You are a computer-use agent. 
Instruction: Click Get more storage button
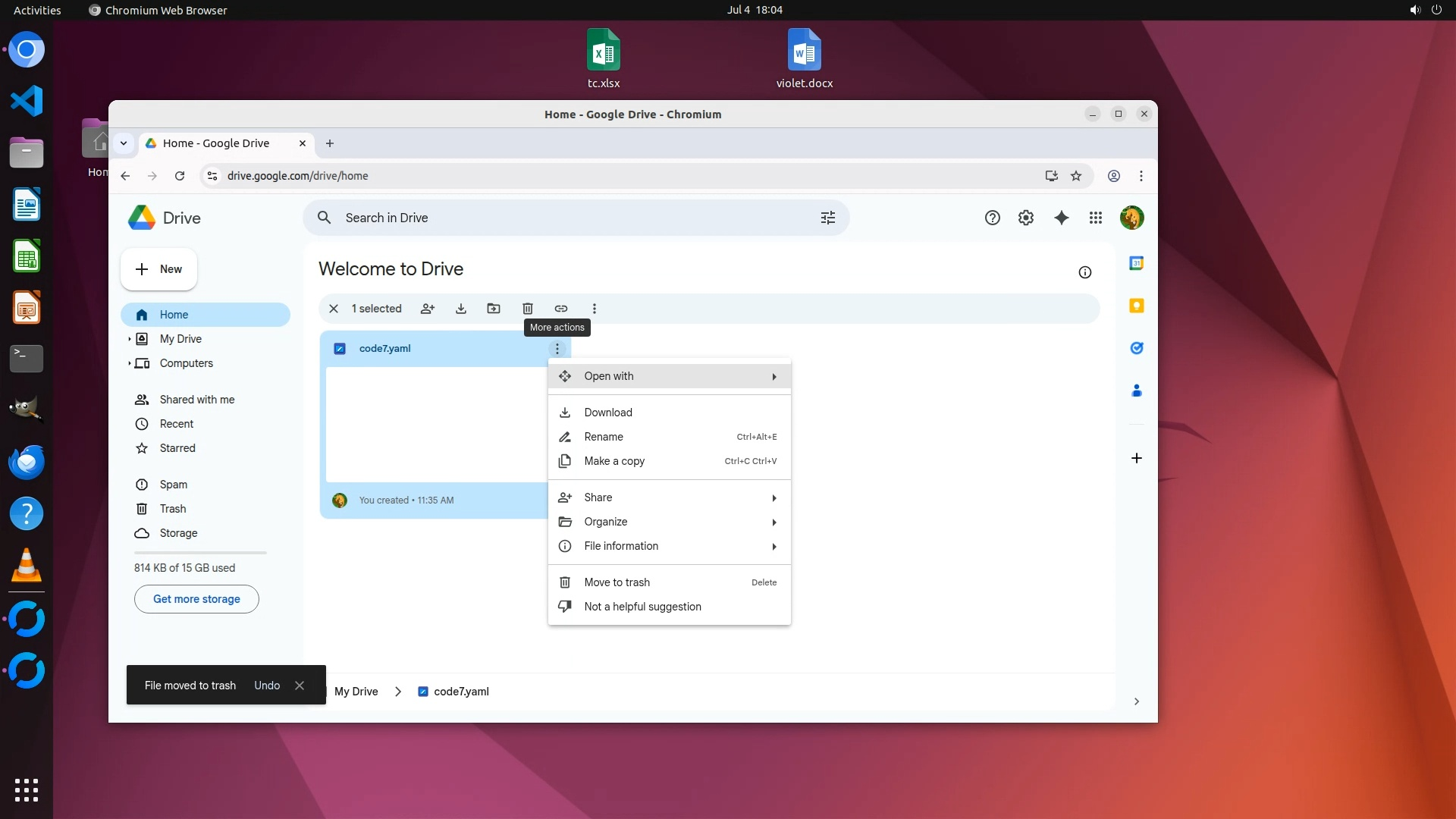coord(196,599)
